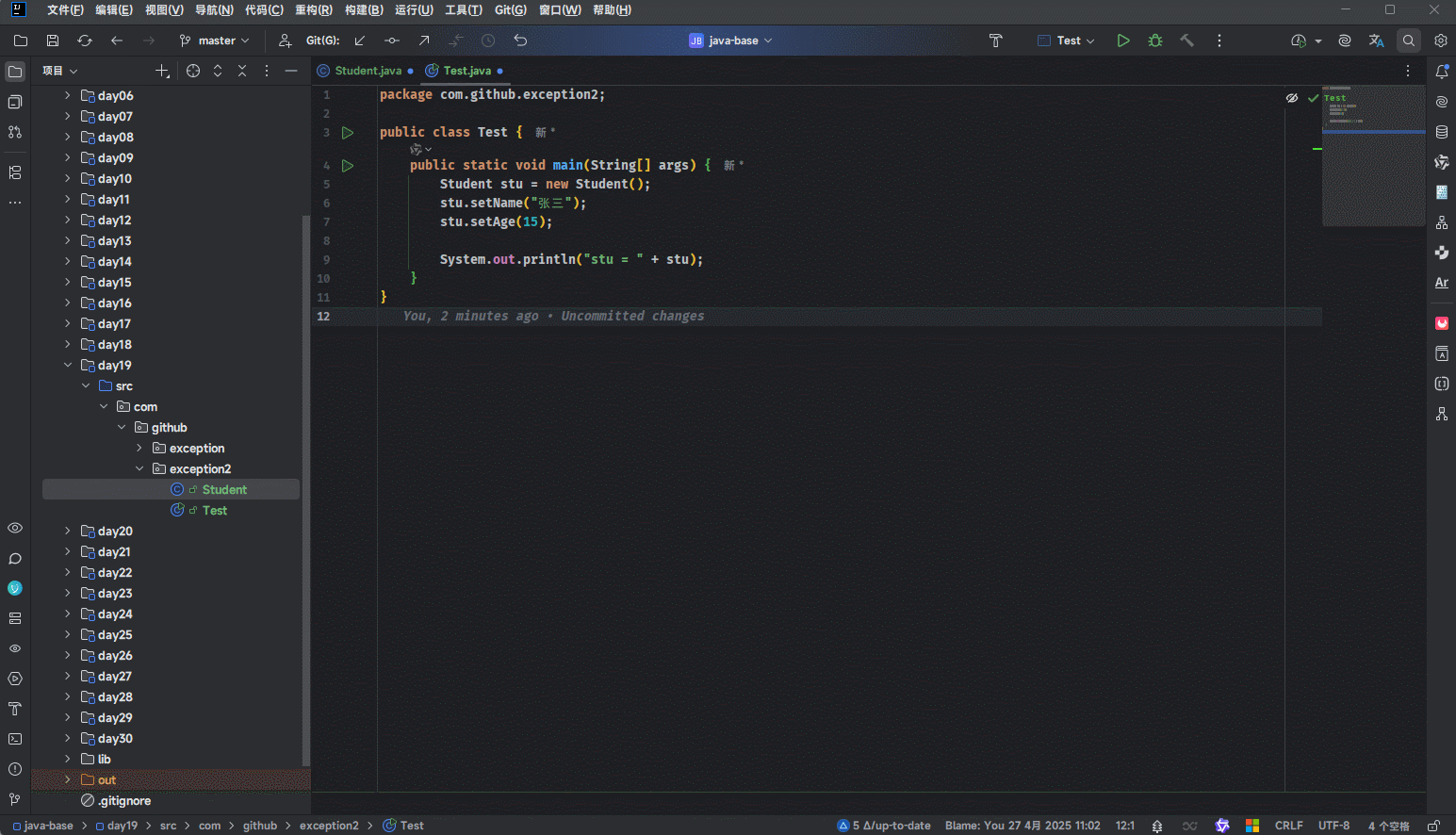Click the UTF-8 encoding button
Image resolution: width=1456 pixels, height=835 pixels.
(x=1333, y=826)
